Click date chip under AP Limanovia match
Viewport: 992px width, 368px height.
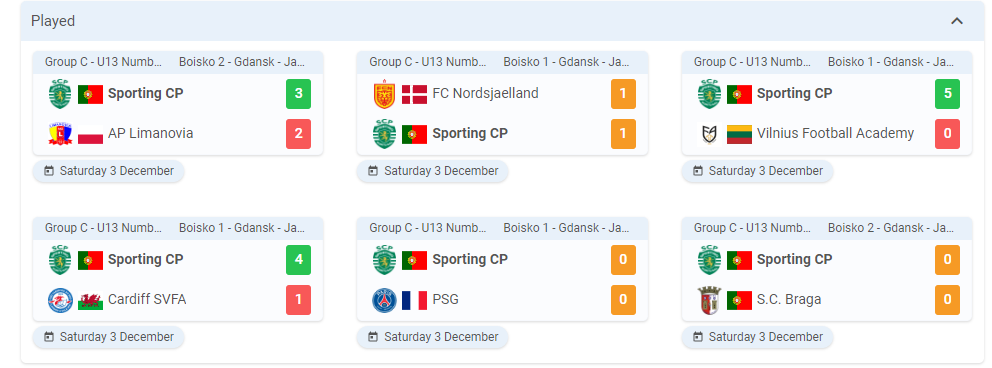[108, 171]
